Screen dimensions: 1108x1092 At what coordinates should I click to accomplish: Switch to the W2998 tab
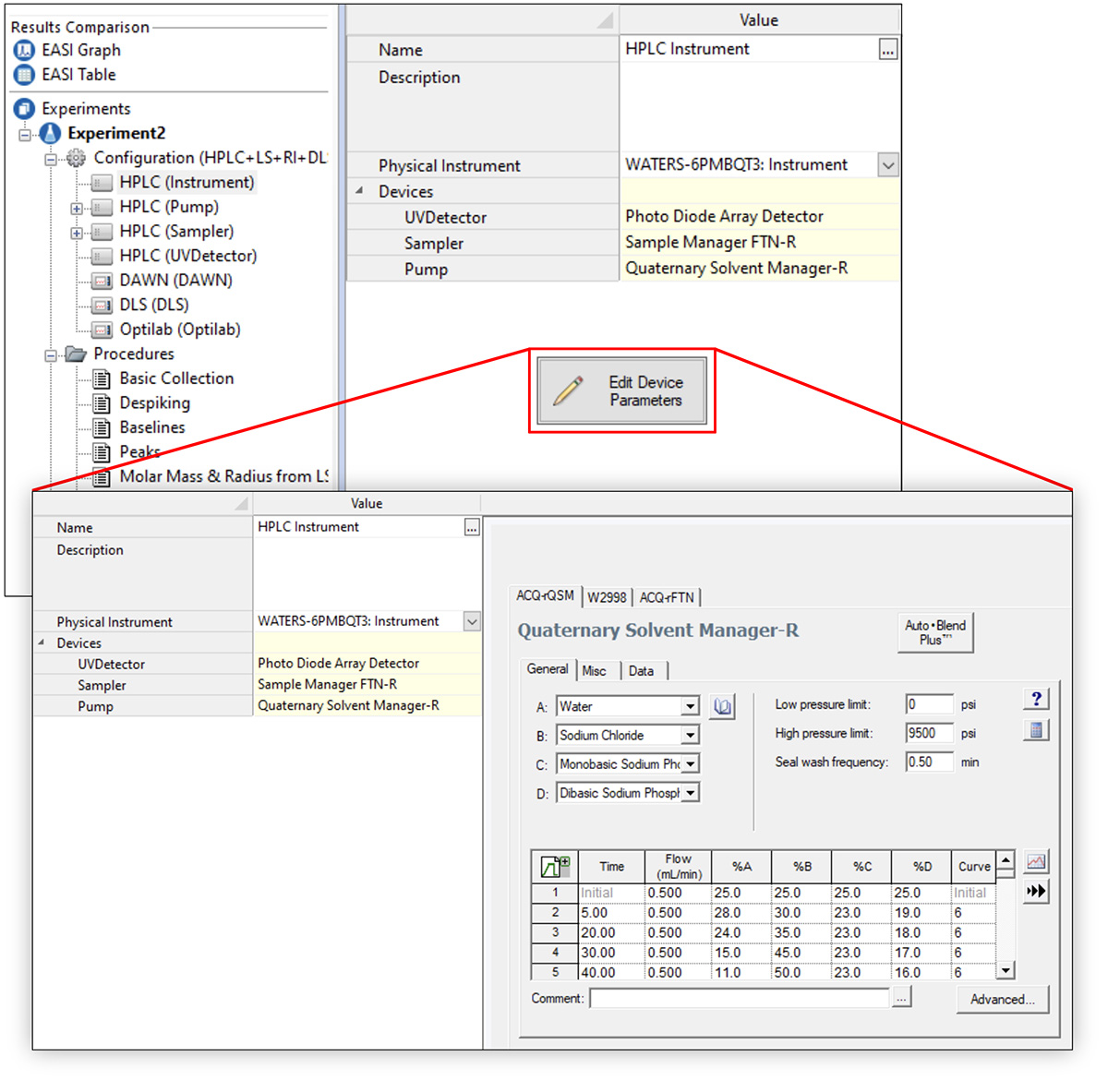607,597
